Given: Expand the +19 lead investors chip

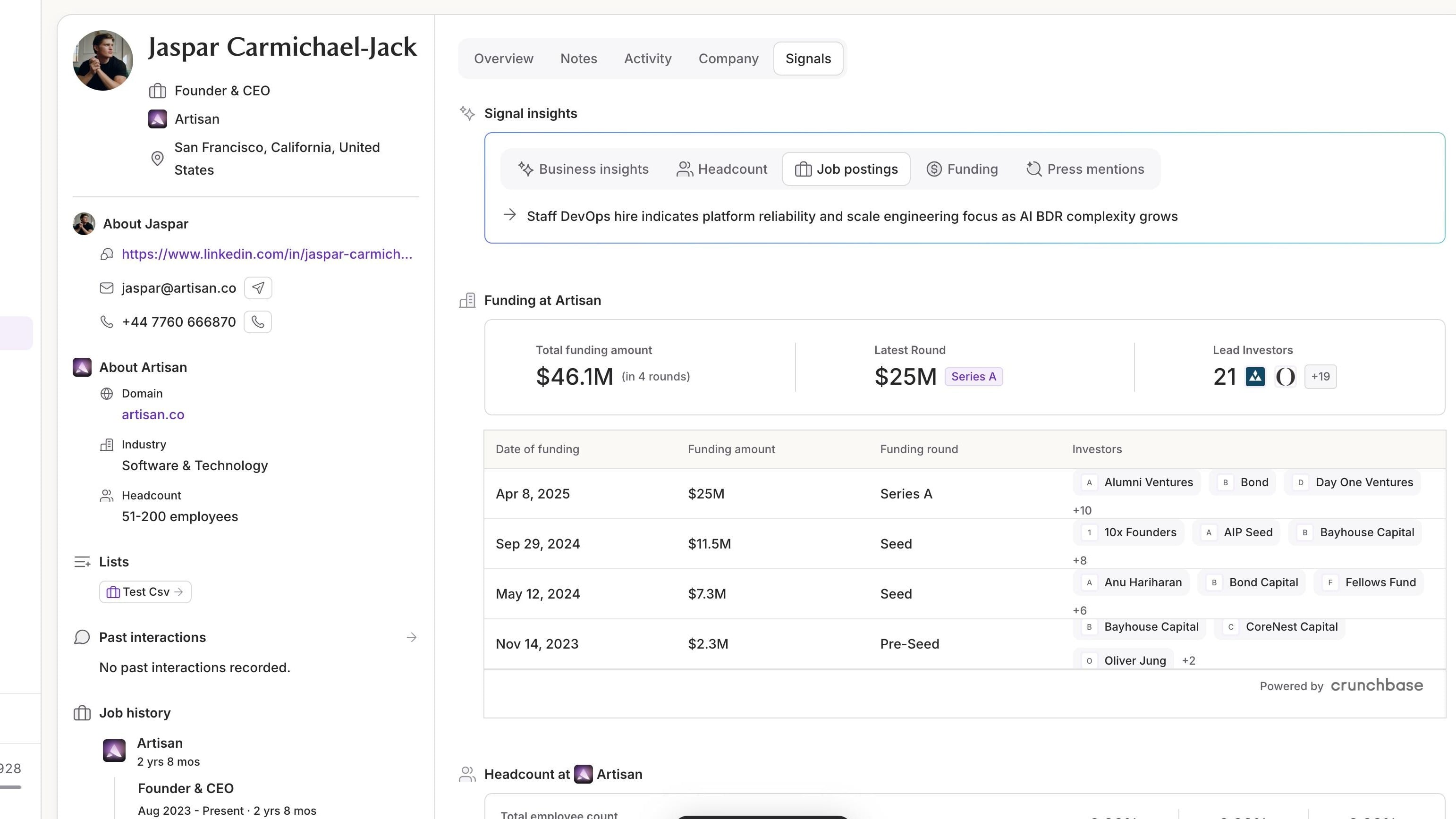Looking at the screenshot, I should [x=1321, y=377].
